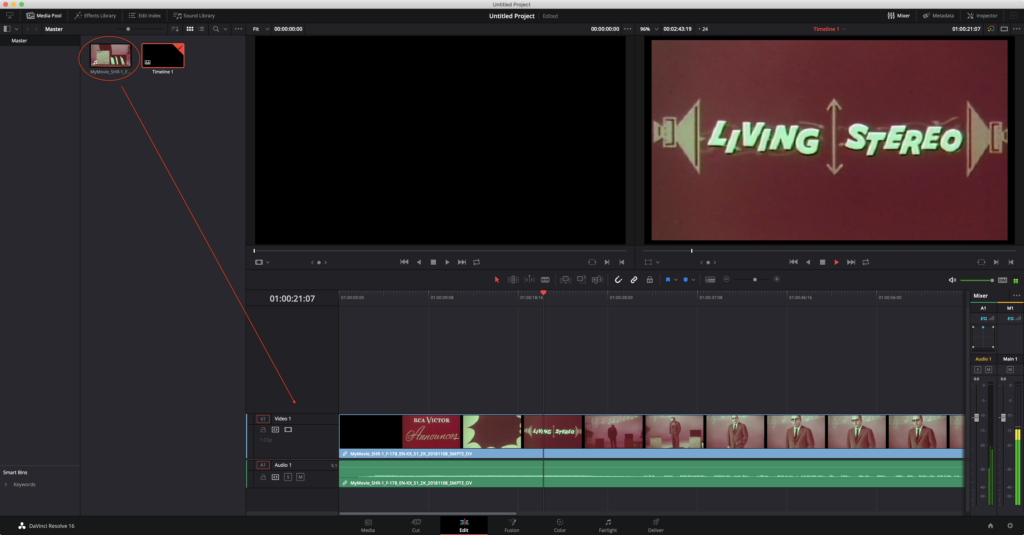Open timeline viewer 96% zoom dropdown

point(648,29)
